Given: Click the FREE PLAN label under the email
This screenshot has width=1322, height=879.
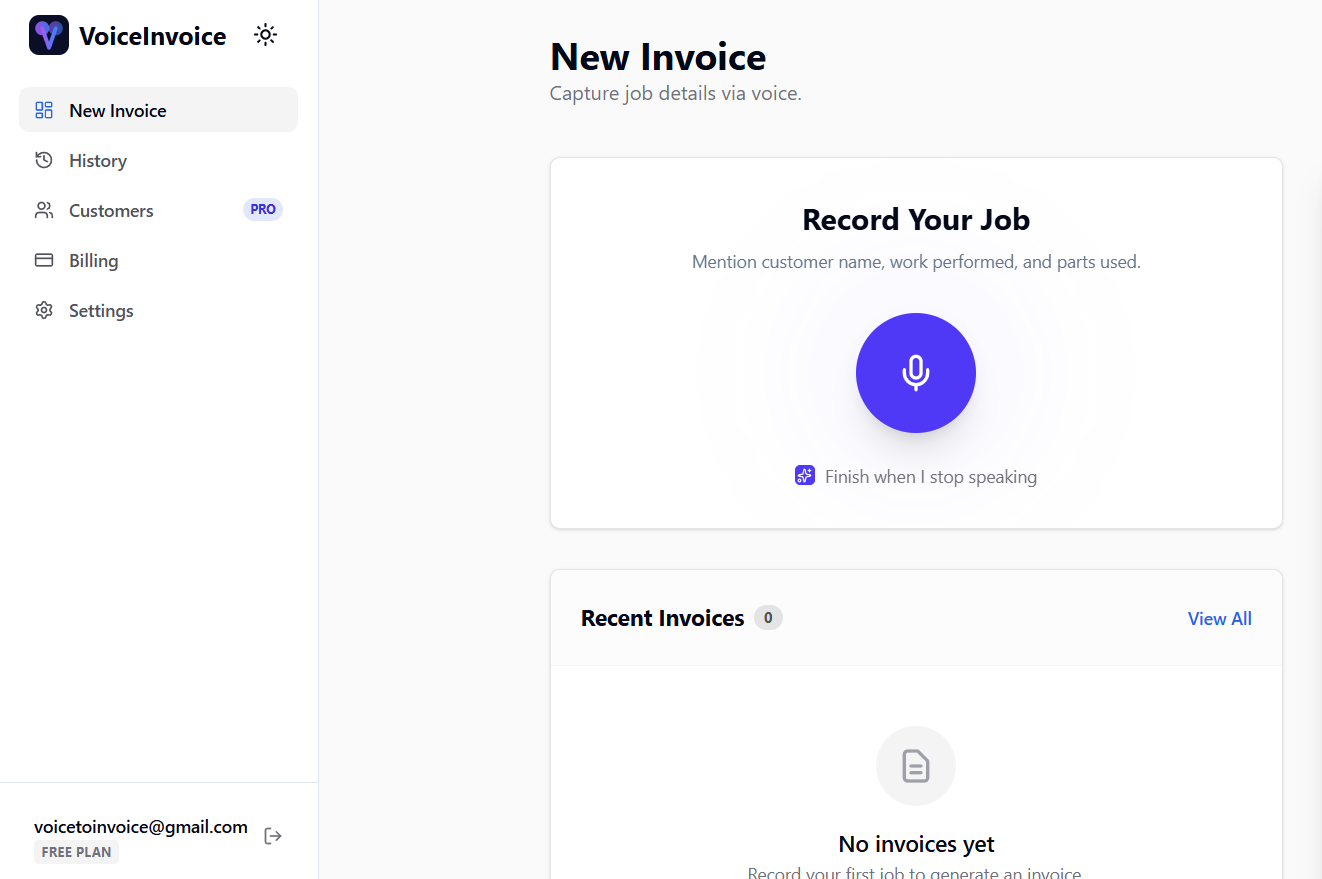Looking at the screenshot, I should [76, 851].
